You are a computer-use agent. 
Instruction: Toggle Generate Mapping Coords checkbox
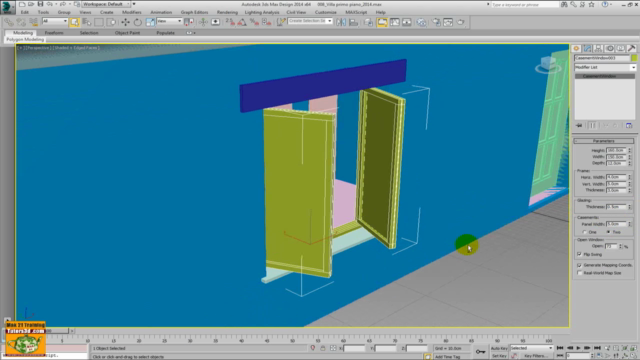[x=580, y=265]
